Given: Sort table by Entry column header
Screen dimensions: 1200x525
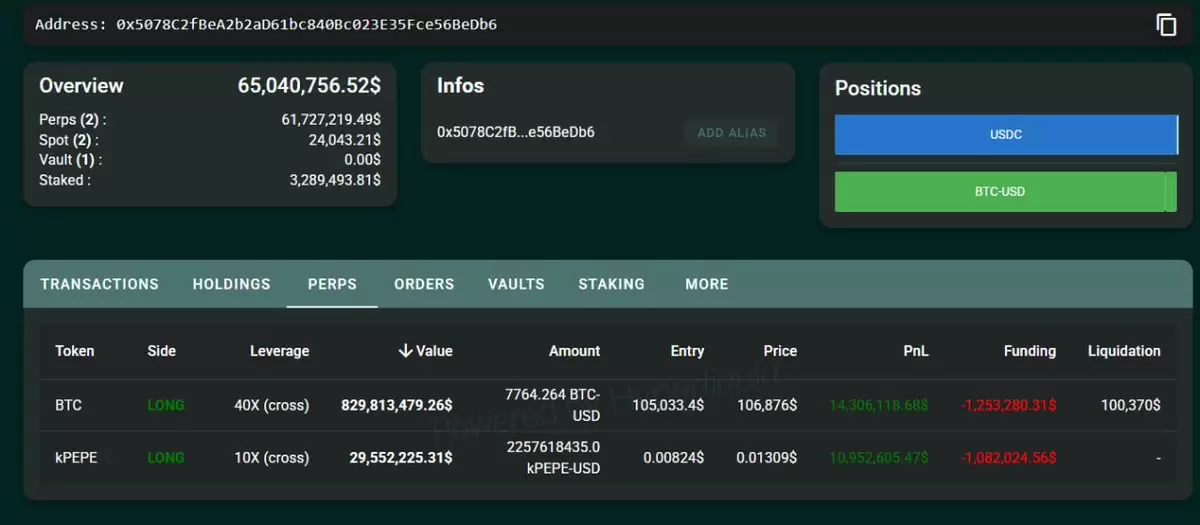Looking at the screenshot, I should pos(687,351).
